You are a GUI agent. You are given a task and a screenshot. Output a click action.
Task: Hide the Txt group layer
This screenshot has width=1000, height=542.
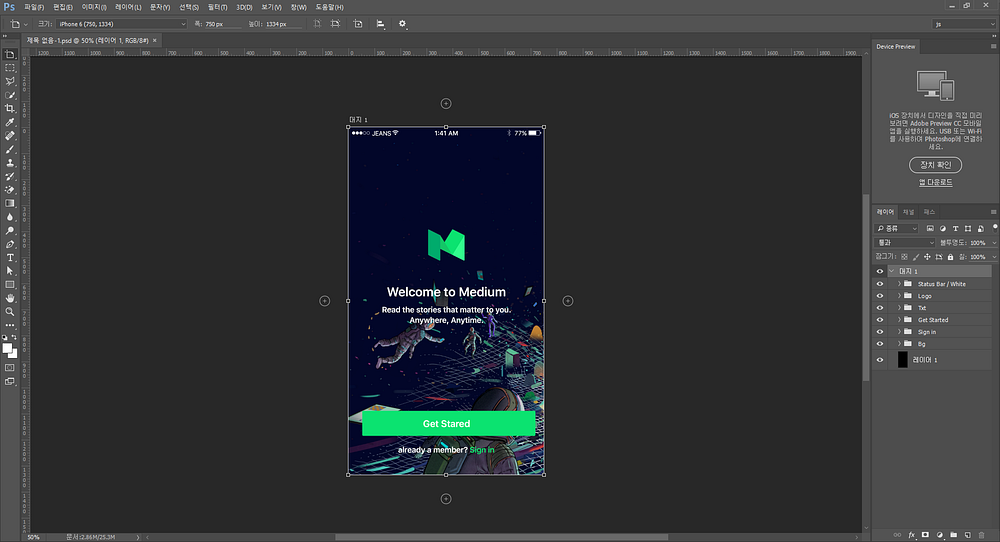coord(879,307)
